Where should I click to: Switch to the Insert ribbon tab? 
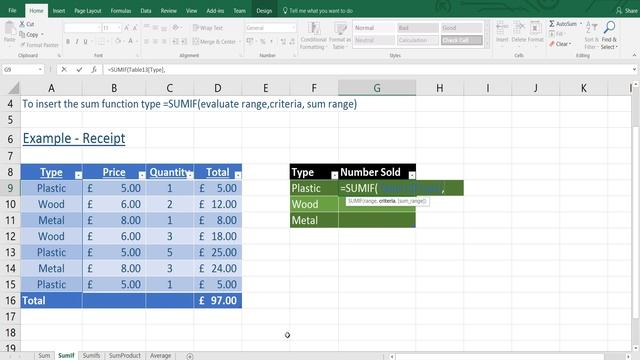point(59,11)
